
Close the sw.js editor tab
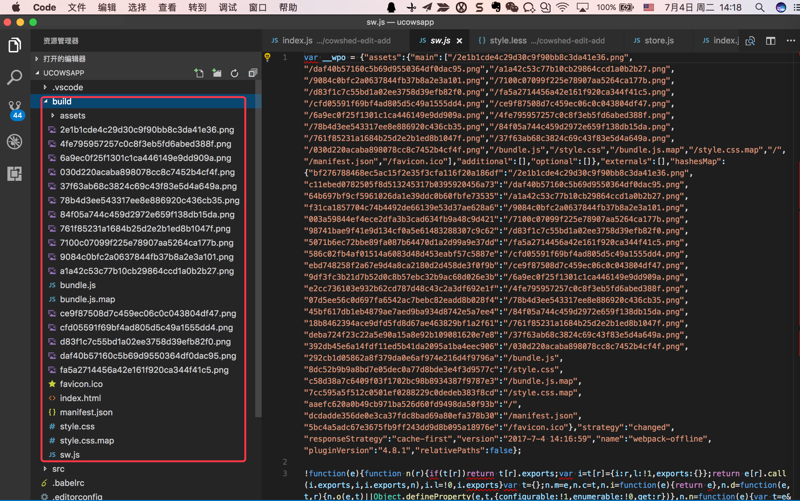pos(460,41)
